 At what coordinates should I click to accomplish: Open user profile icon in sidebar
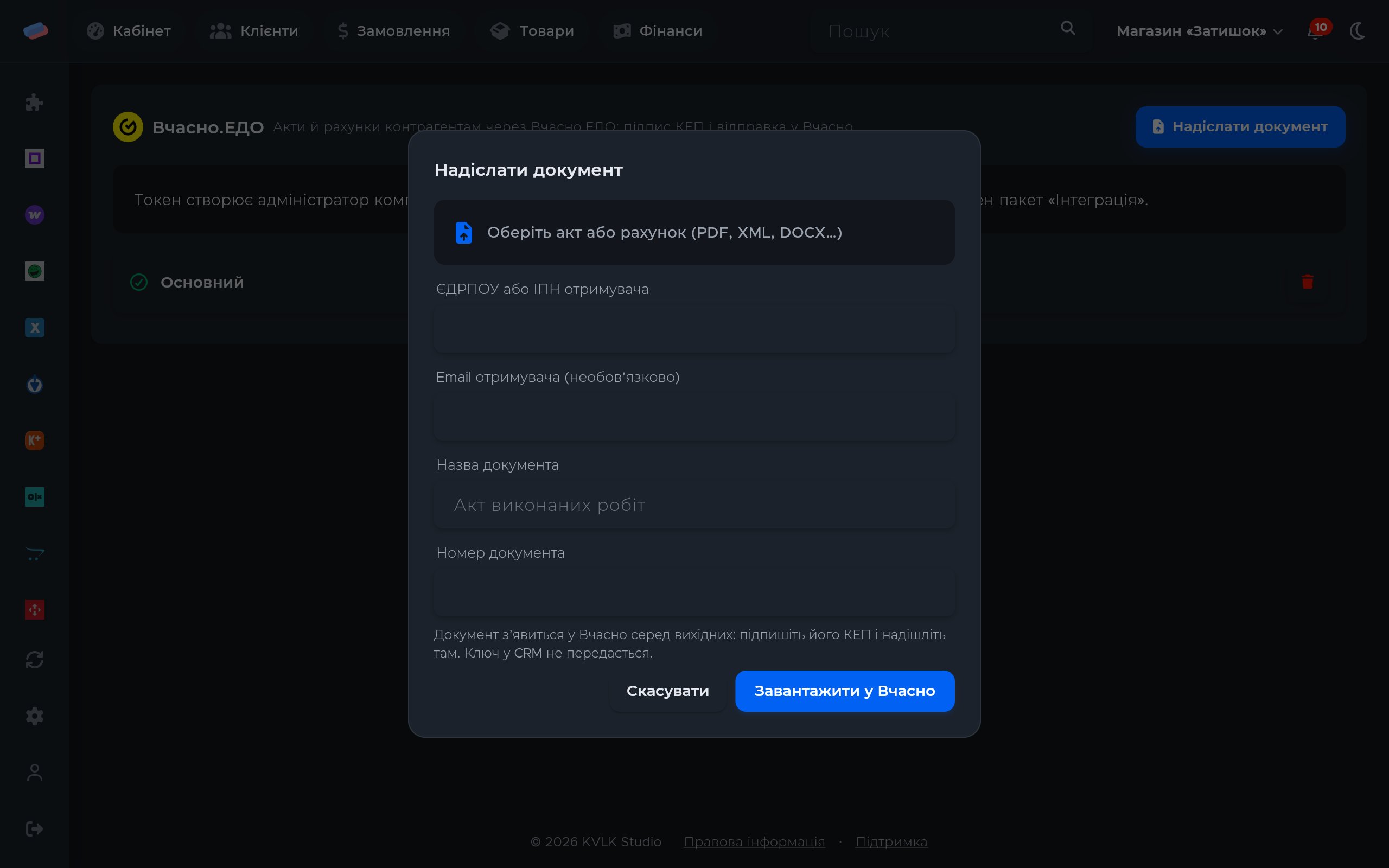[x=34, y=772]
